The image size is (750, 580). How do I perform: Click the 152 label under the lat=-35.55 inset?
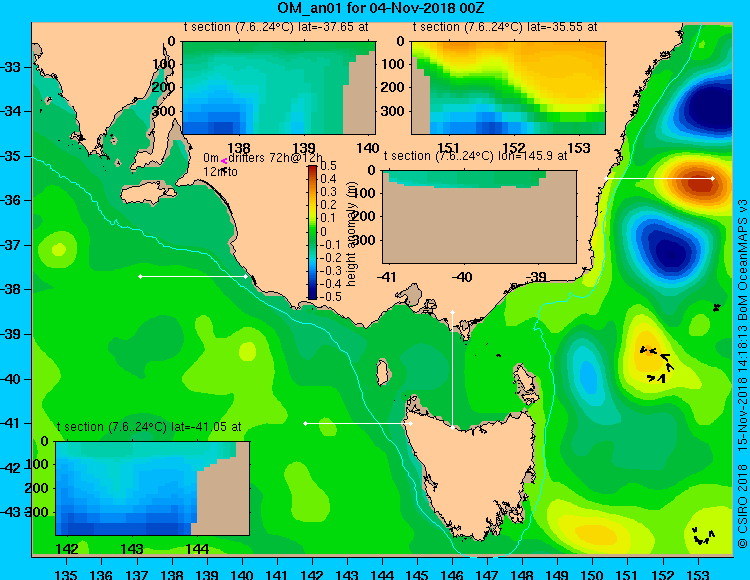point(513,148)
